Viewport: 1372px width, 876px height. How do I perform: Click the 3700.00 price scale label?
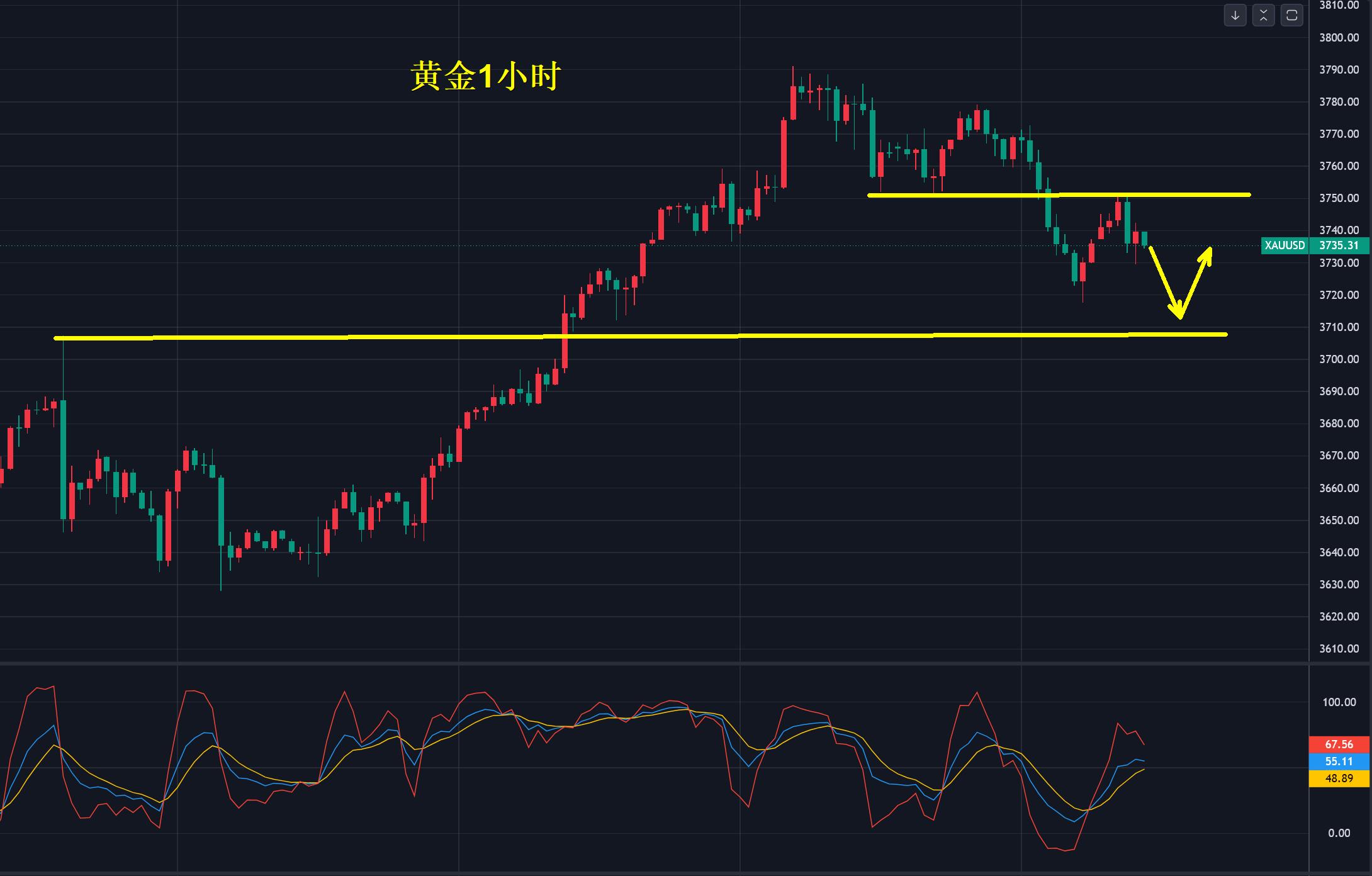1339,359
